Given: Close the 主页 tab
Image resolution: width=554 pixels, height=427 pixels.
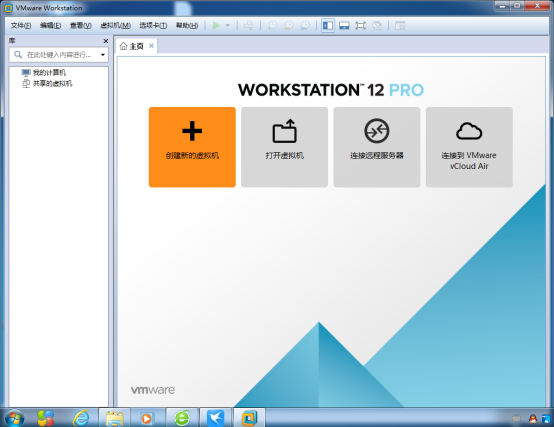Looking at the screenshot, I should (151, 46).
